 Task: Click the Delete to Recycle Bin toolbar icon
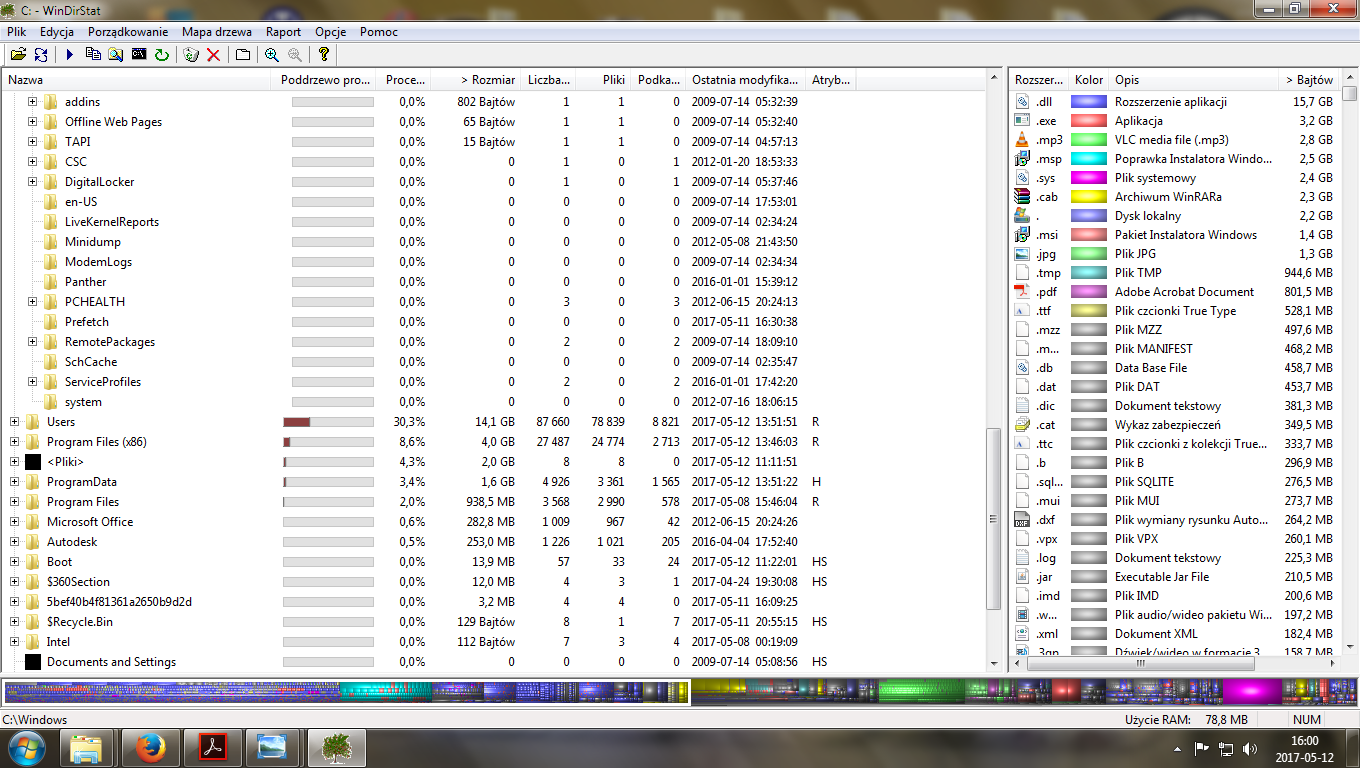191,54
